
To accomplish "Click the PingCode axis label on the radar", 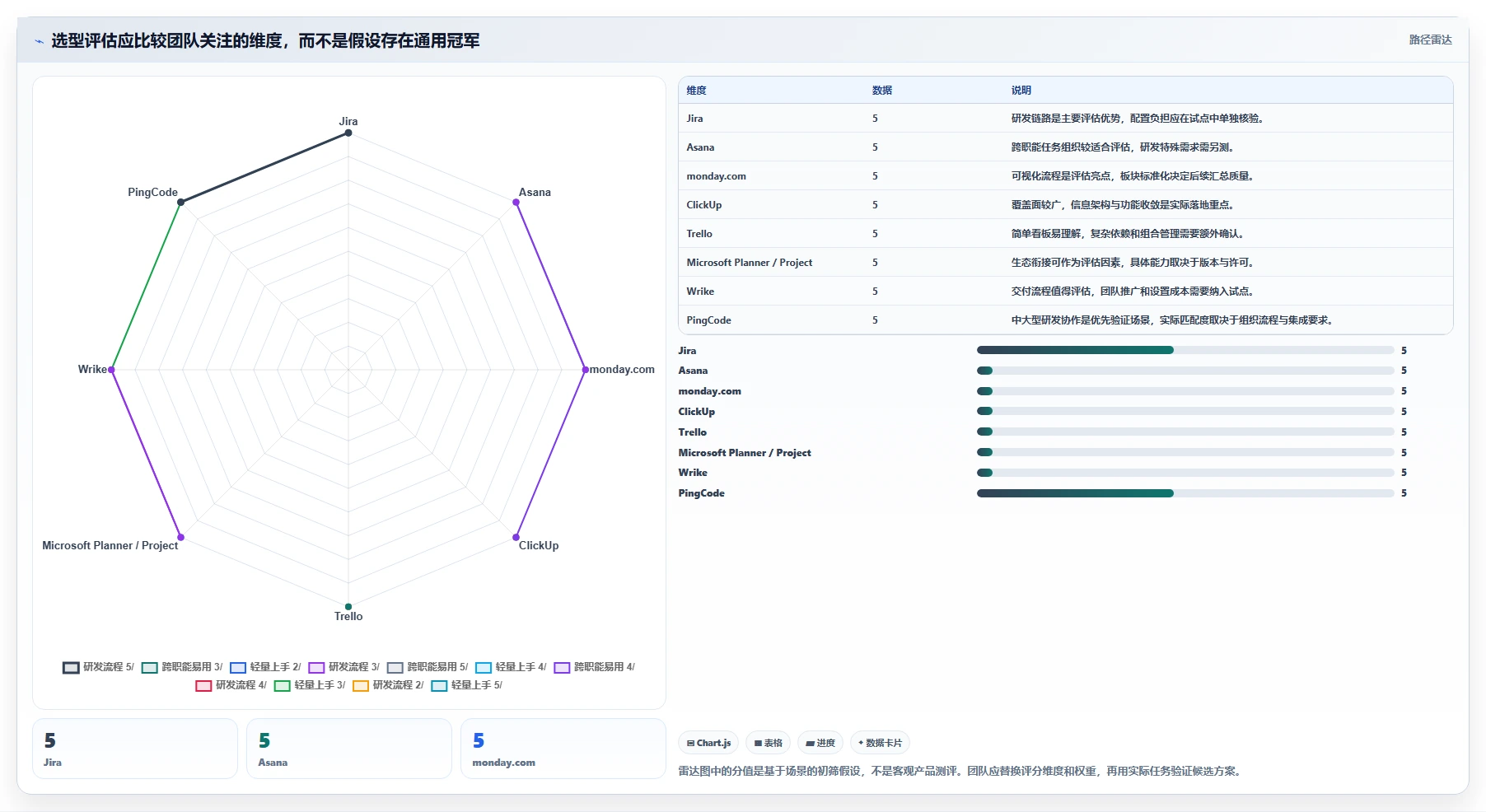I will [x=152, y=192].
